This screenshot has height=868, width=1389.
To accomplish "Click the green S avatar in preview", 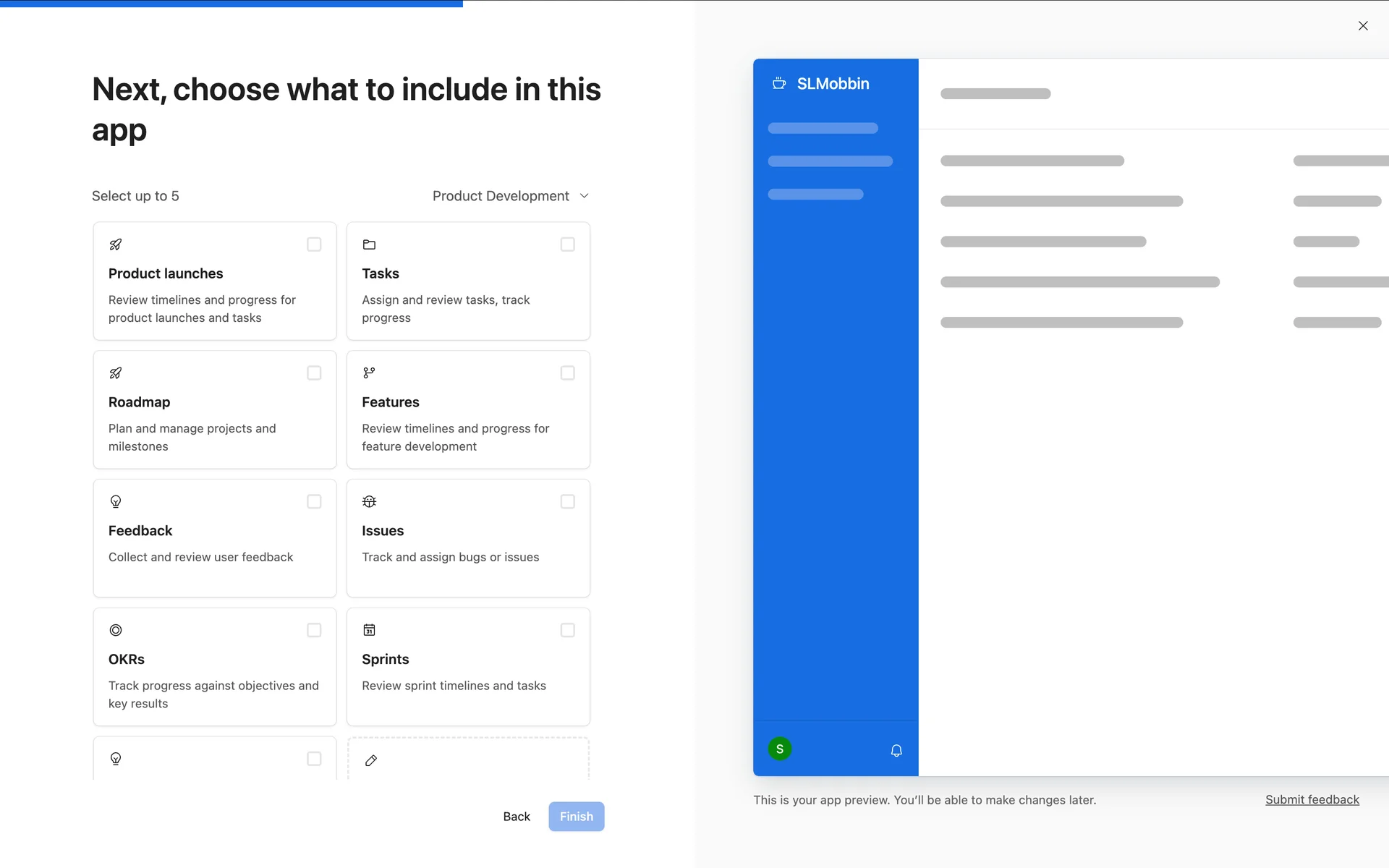I will pos(780,749).
